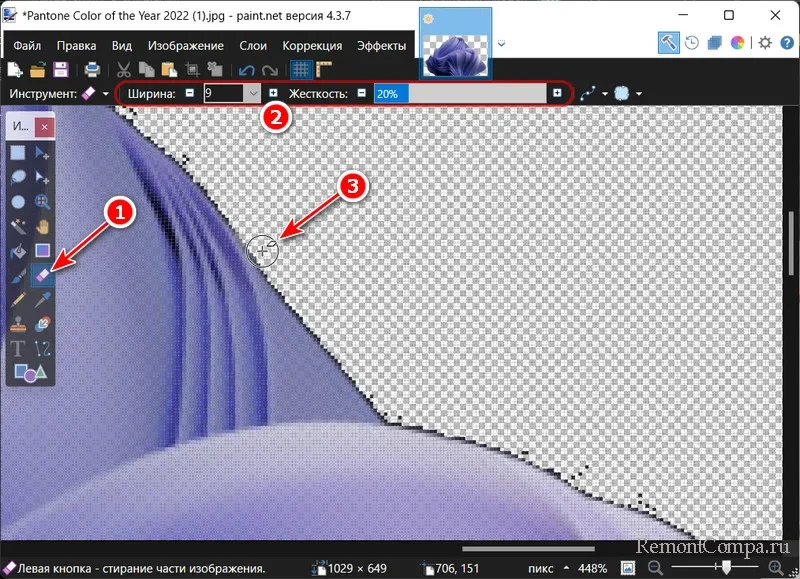Close the Tools floating panel

(x=45, y=127)
